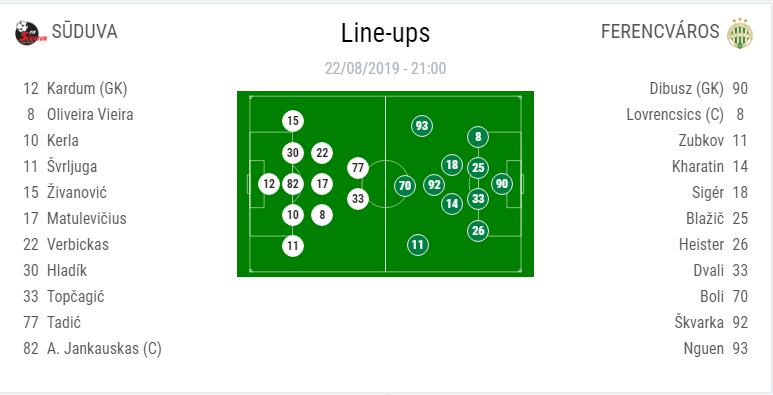Image resolution: width=773 pixels, height=395 pixels.
Task: Select A. Jankauskas (C) player entry
Action: pyautogui.click(x=104, y=349)
